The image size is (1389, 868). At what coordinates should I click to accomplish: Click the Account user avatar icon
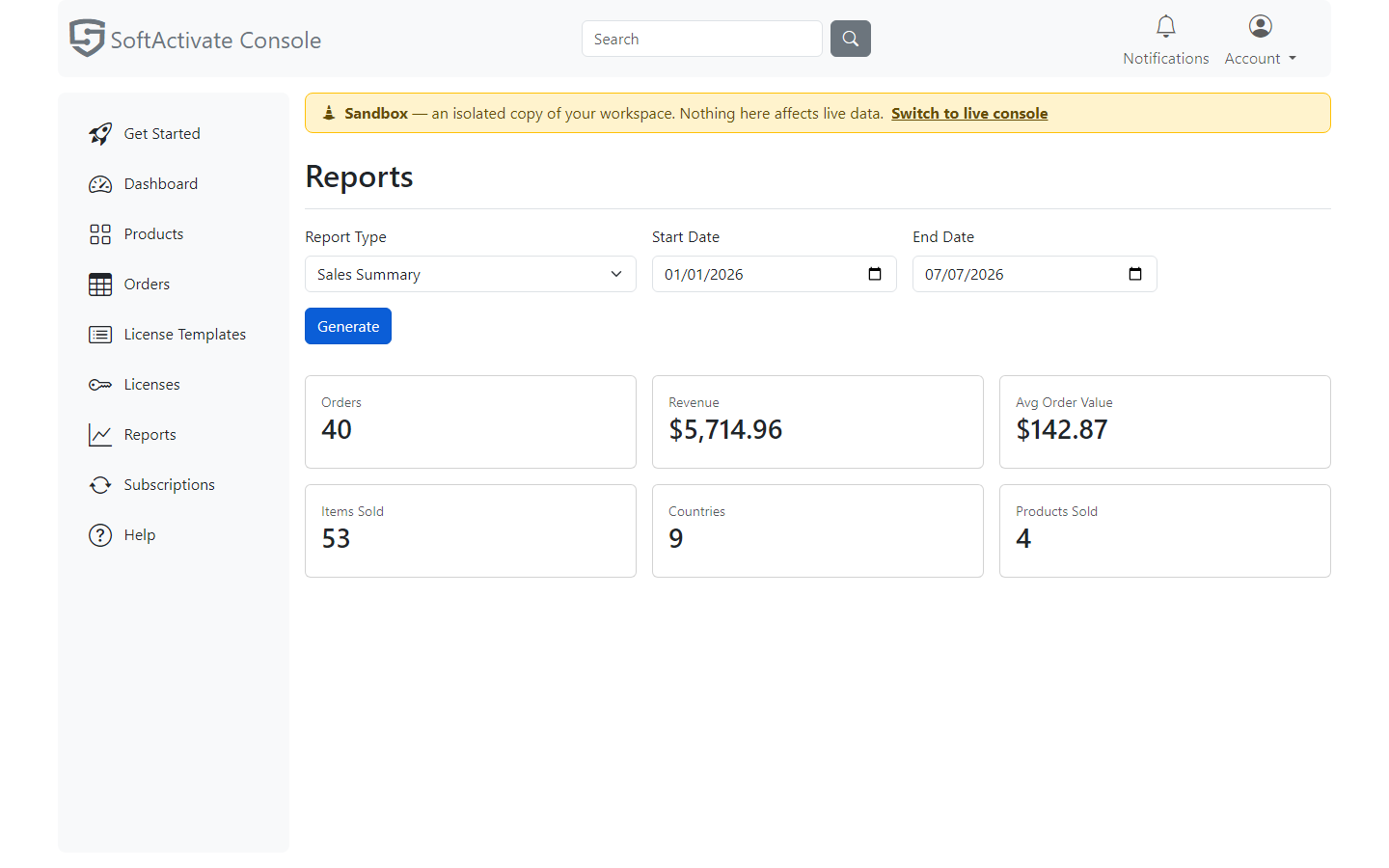(1260, 26)
